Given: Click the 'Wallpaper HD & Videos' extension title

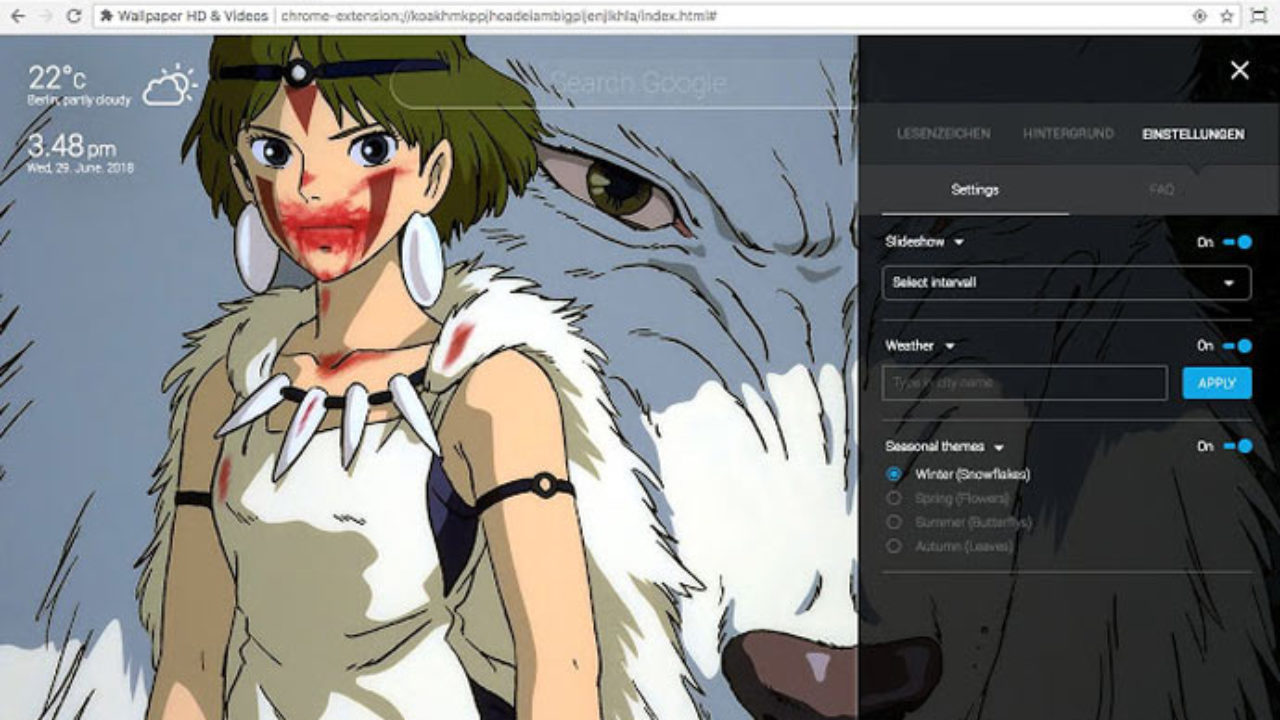Looking at the screenshot, I should (192, 17).
